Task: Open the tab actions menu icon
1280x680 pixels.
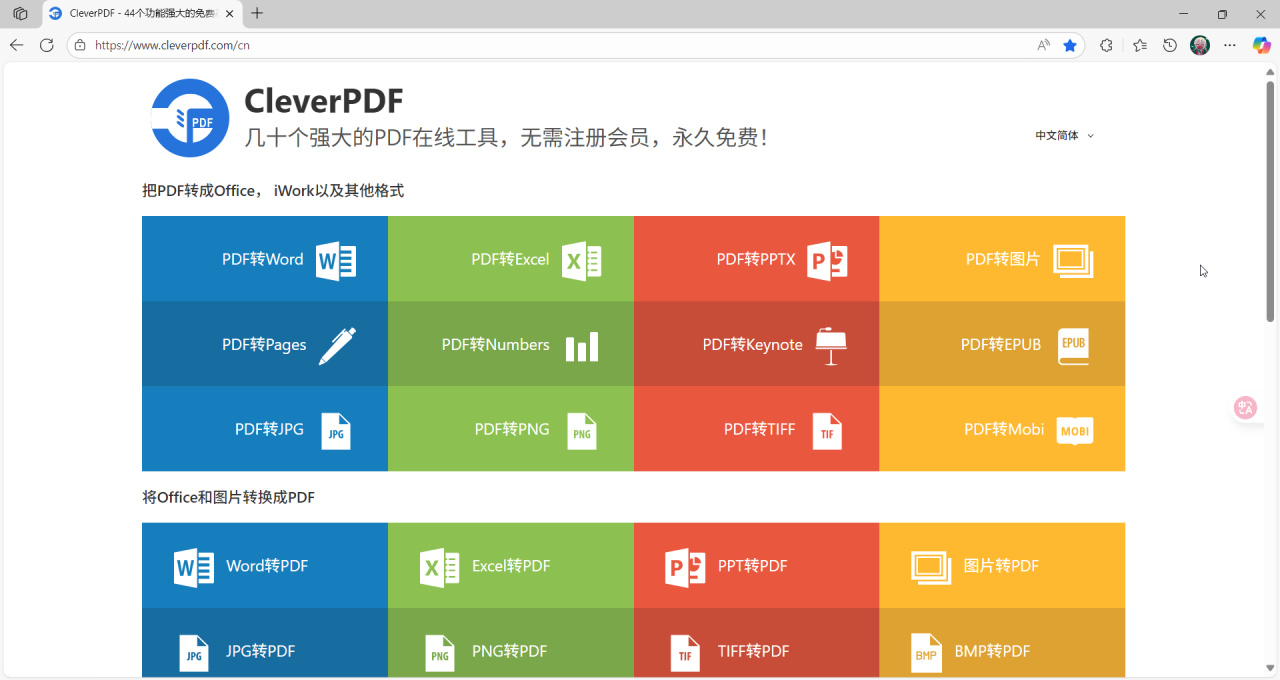Action: click(20, 14)
